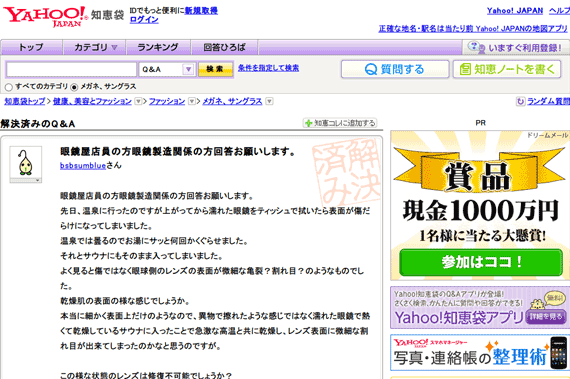The width and height of the screenshot is (570, 379).
Task: Open the Yahoo! JAPANの地図アプリ promo link
Action: pyautogui.click(x=473, y=29)
